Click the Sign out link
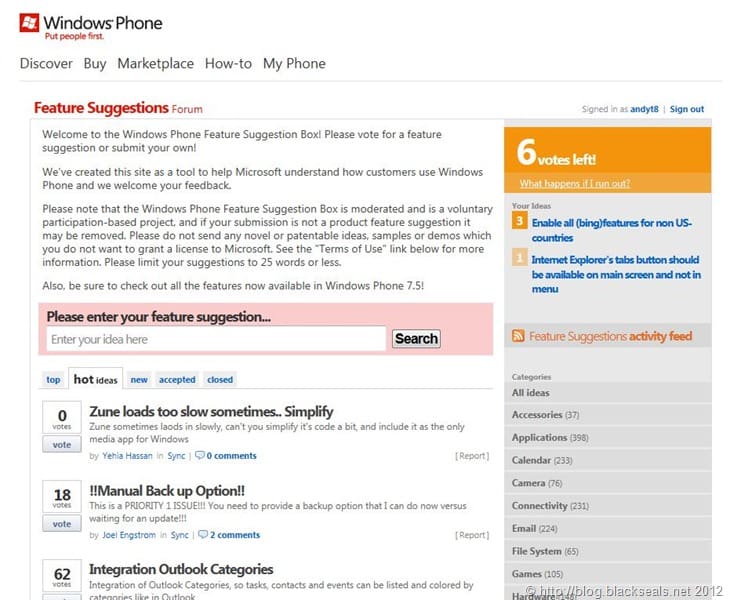This screenshot has width=730, height=600. click(x=687, y=109)
